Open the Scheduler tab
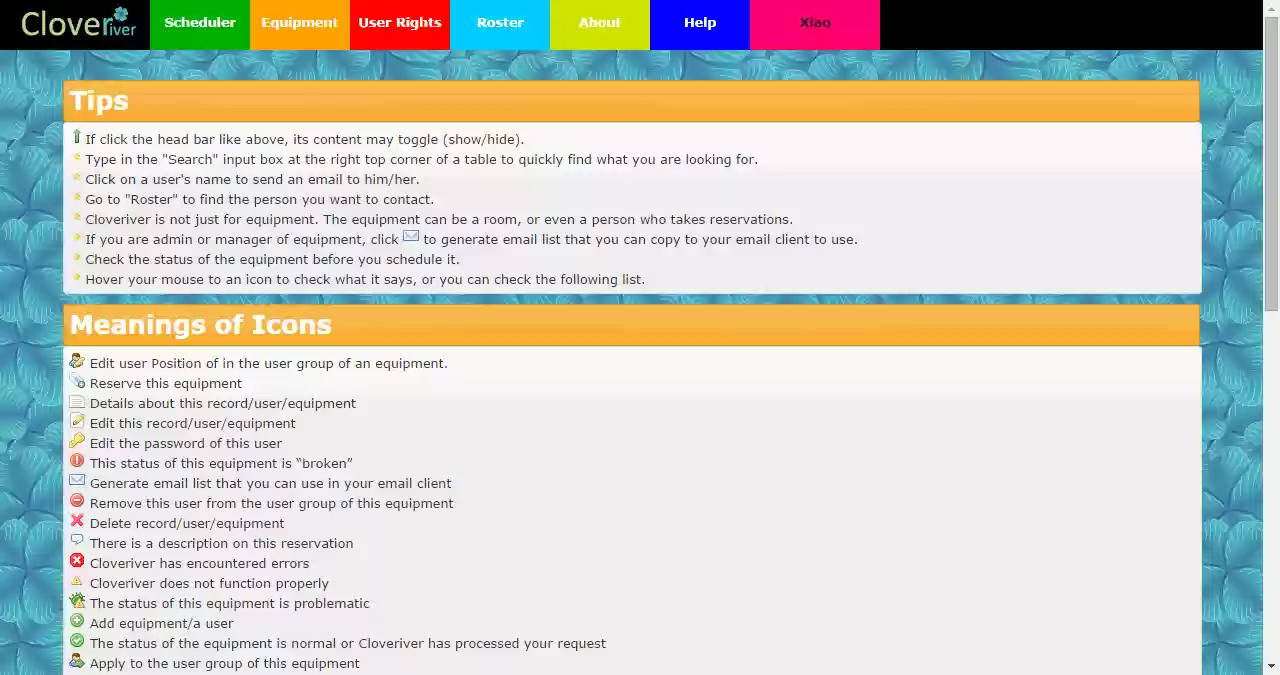Image resolution: width=1280 pixels, height=675 pixels. 200,22
